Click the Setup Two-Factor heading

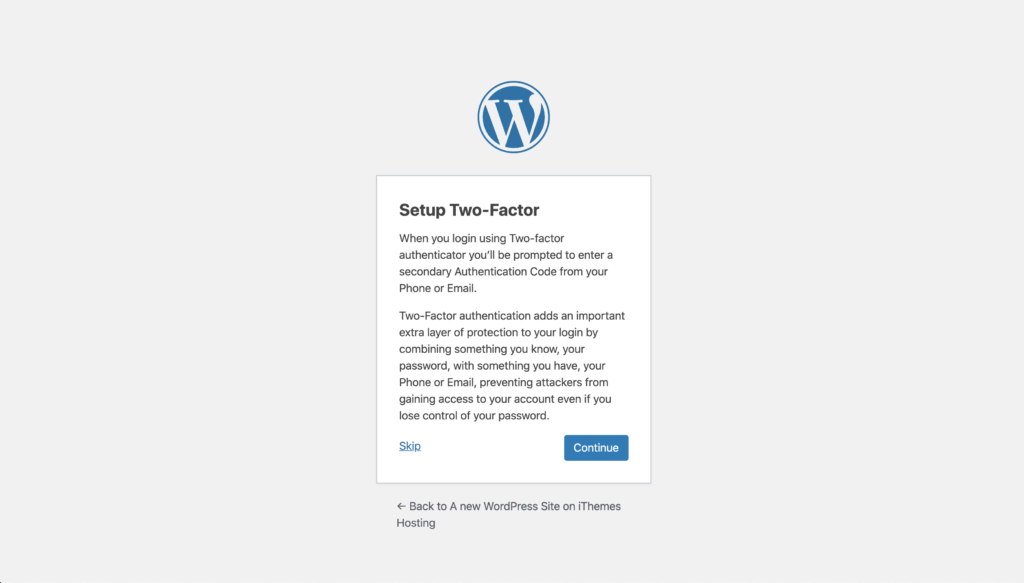click(x=469, y=210)
